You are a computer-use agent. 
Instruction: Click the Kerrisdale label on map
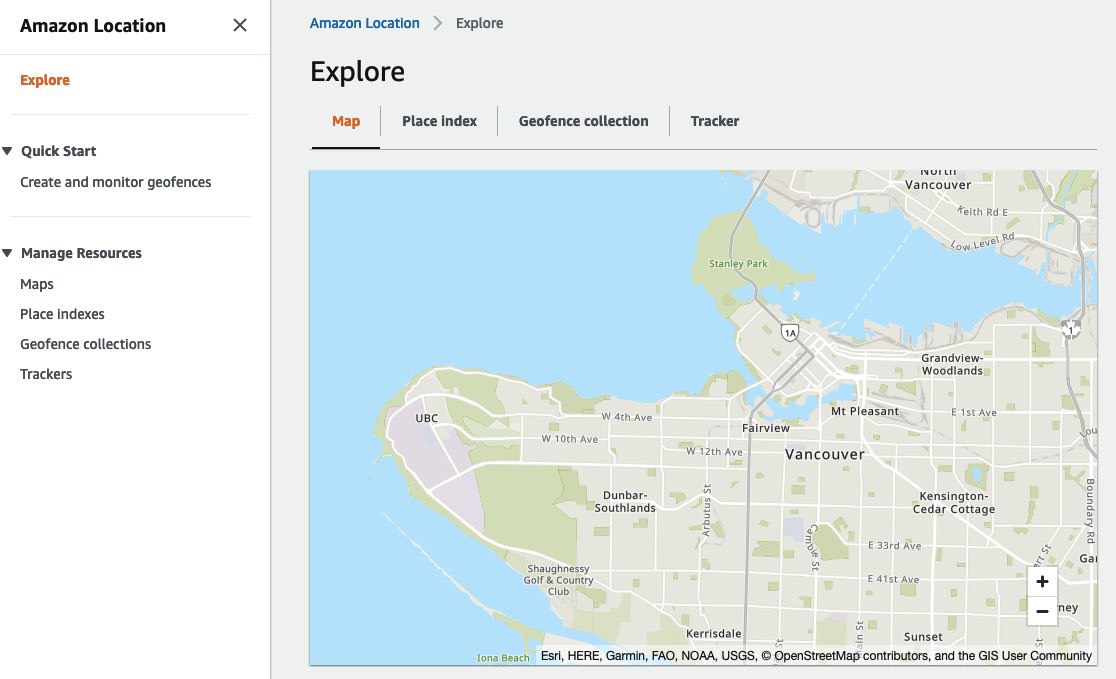714,633
